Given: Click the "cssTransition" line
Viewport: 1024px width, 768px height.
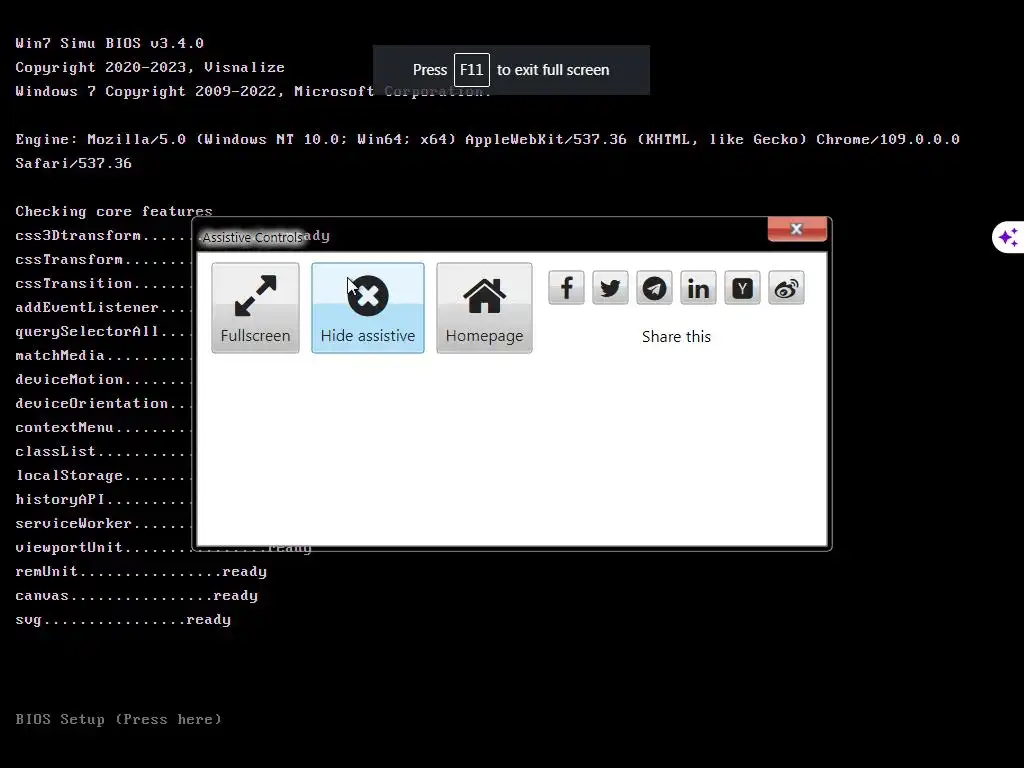Looking at the screenshot, I should tap(103, 283).
